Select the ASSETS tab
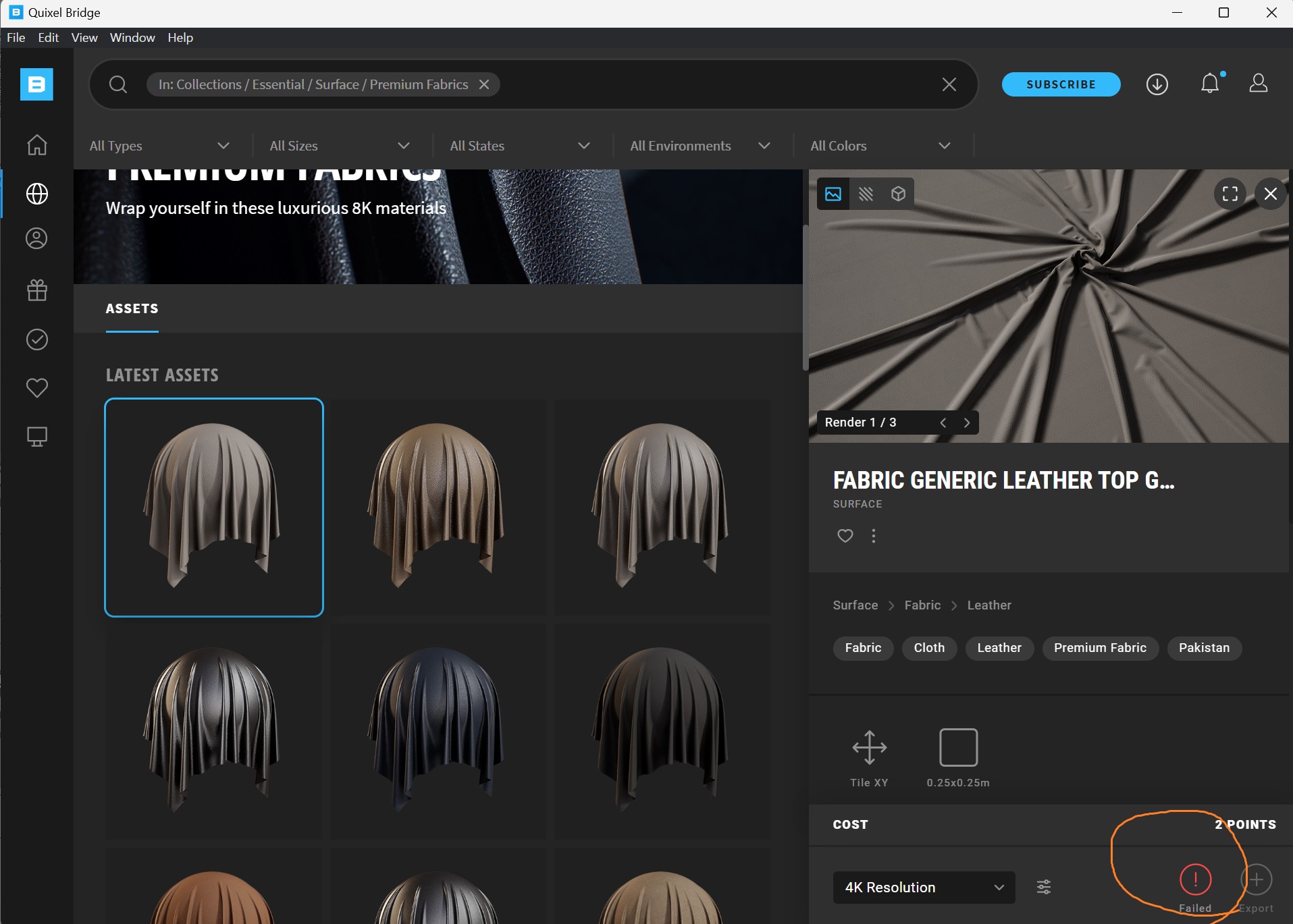Image resolution: width=1293 pixels, height=924 pixels. pyautogui.click(x=132, y=308)
